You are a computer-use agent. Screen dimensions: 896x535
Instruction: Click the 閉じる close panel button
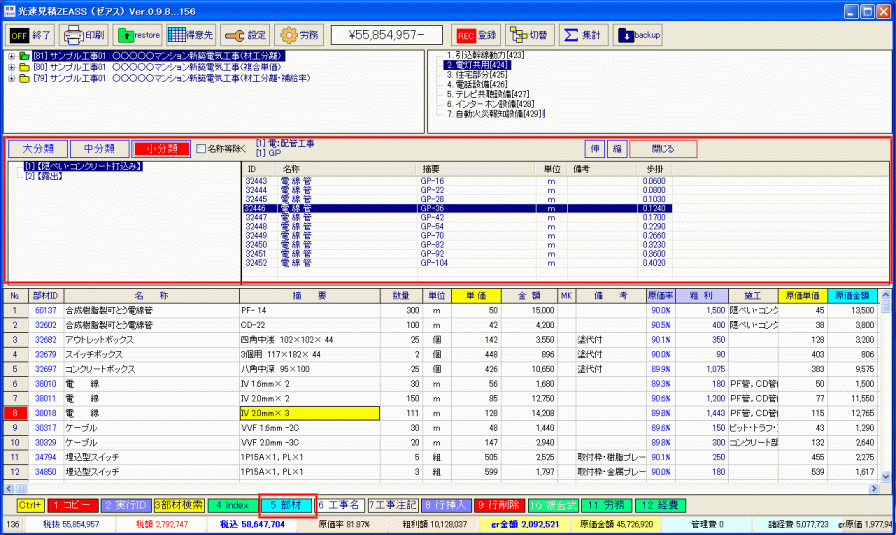[x=663, y=149]
